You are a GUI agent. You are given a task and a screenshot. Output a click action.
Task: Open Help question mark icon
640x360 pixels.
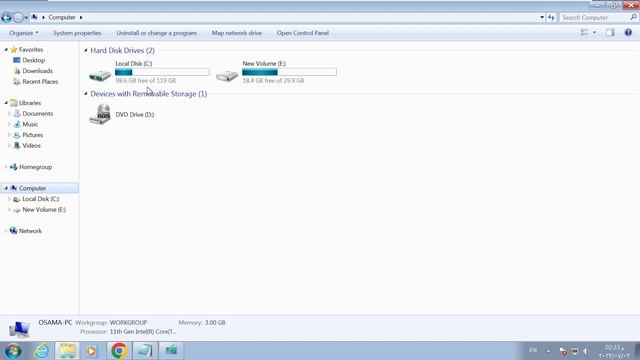(x=628, y=33)
